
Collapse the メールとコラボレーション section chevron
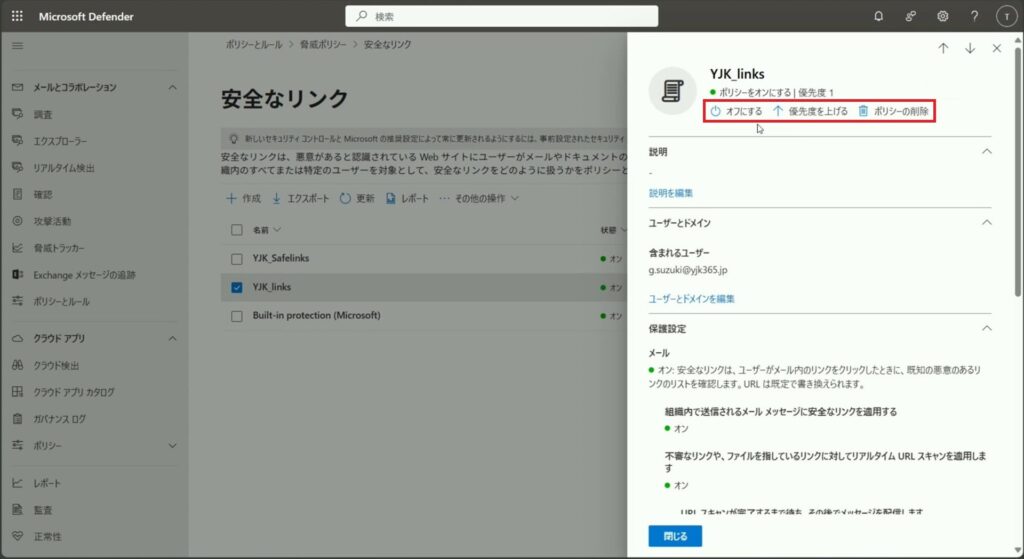(172, 87)
